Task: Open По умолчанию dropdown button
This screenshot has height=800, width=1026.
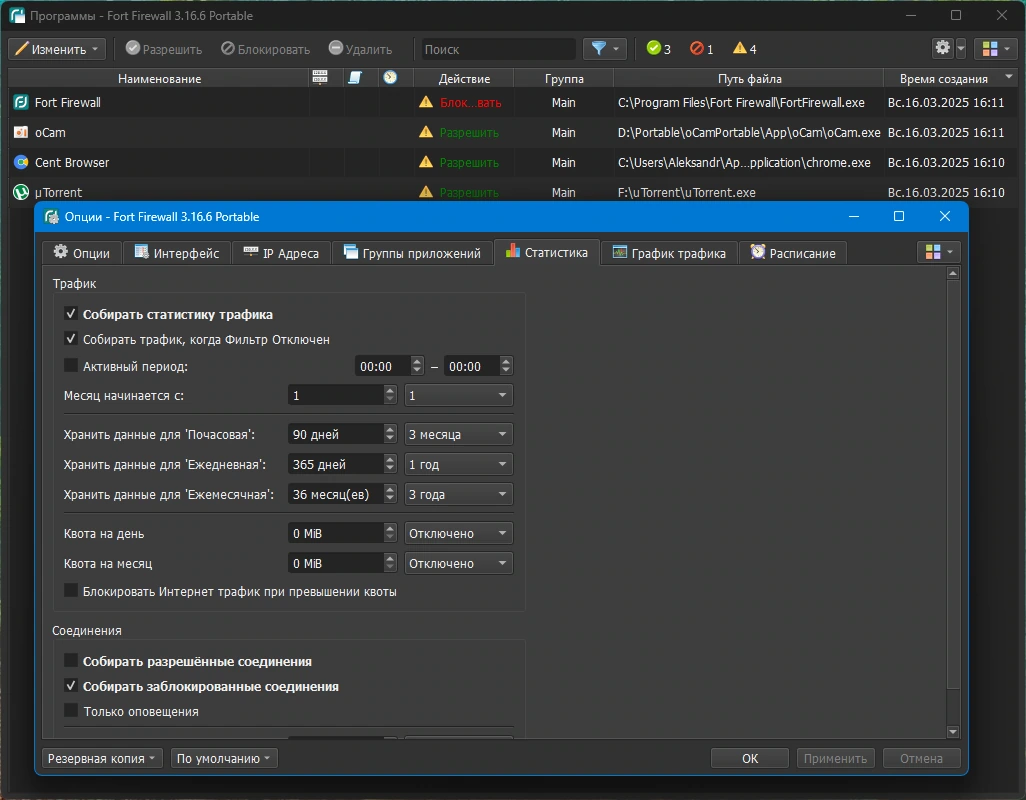Action: (x=224, y=758)
